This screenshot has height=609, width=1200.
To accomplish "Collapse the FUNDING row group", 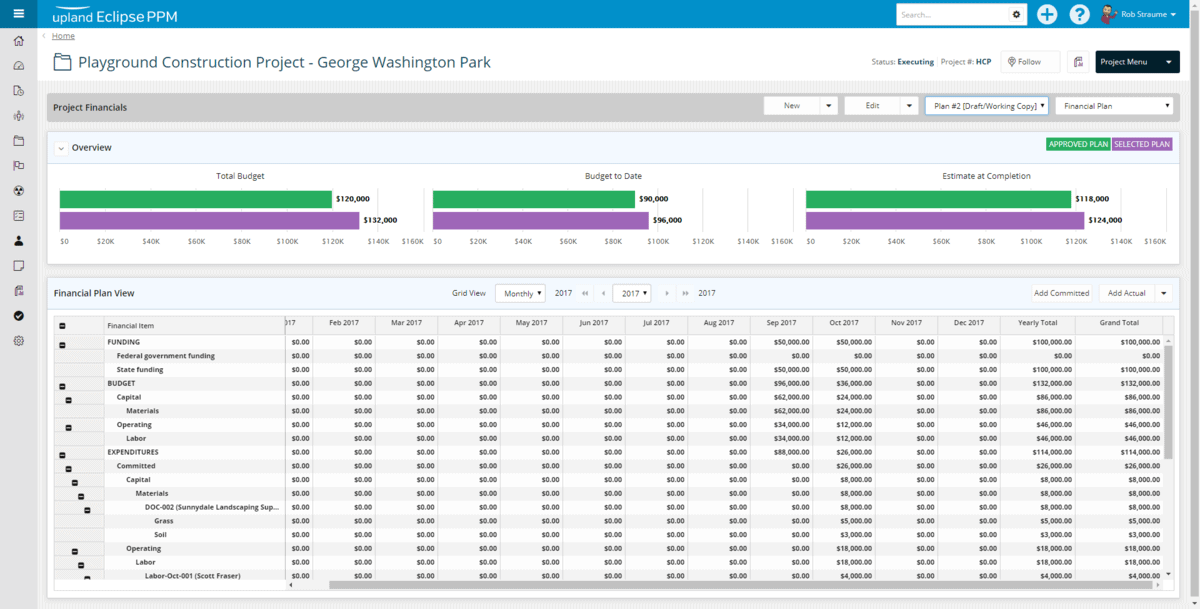I will pyautogui.click(x=62, y=344).
